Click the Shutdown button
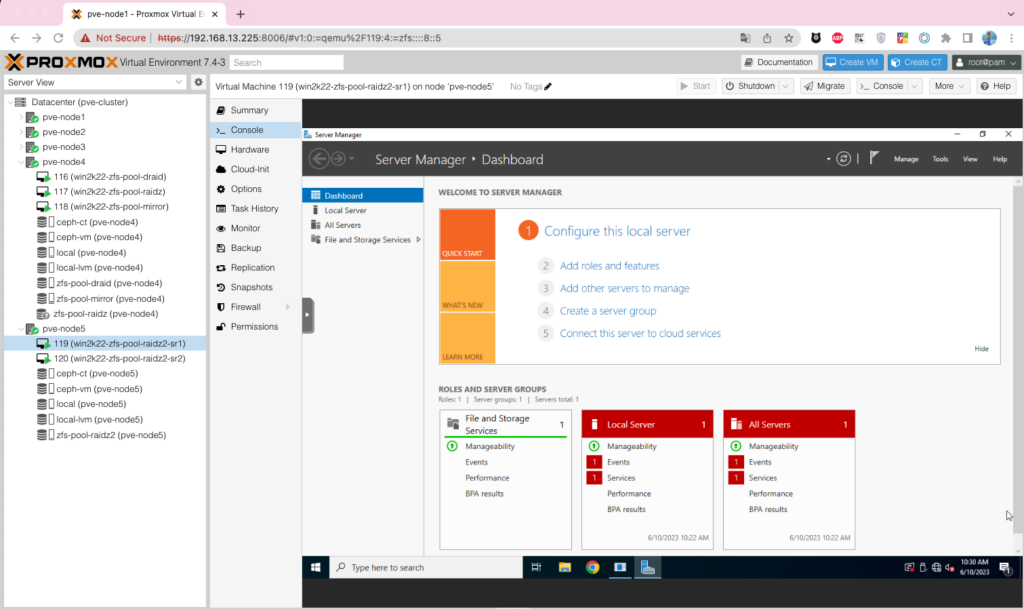Screen dimensions: 1024x609 [x=750, y=86]
